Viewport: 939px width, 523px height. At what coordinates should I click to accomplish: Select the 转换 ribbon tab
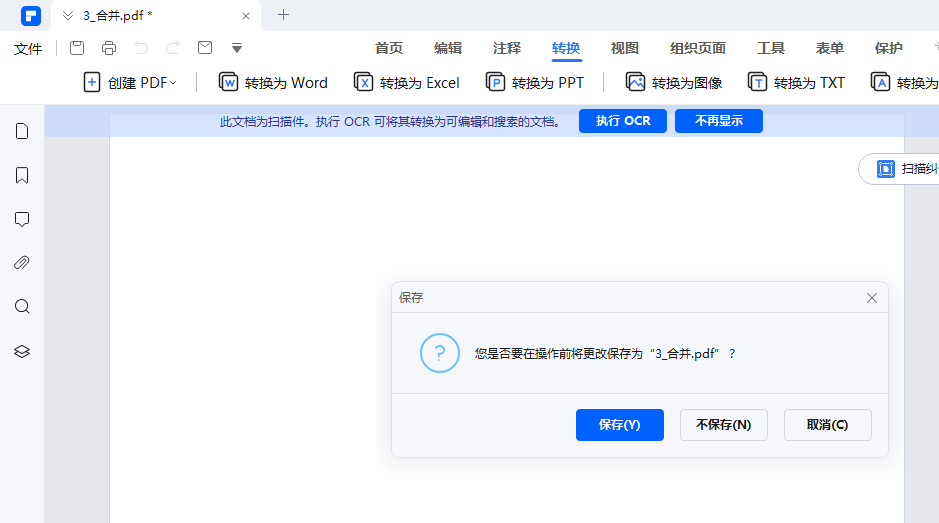(x=566, y=48)
